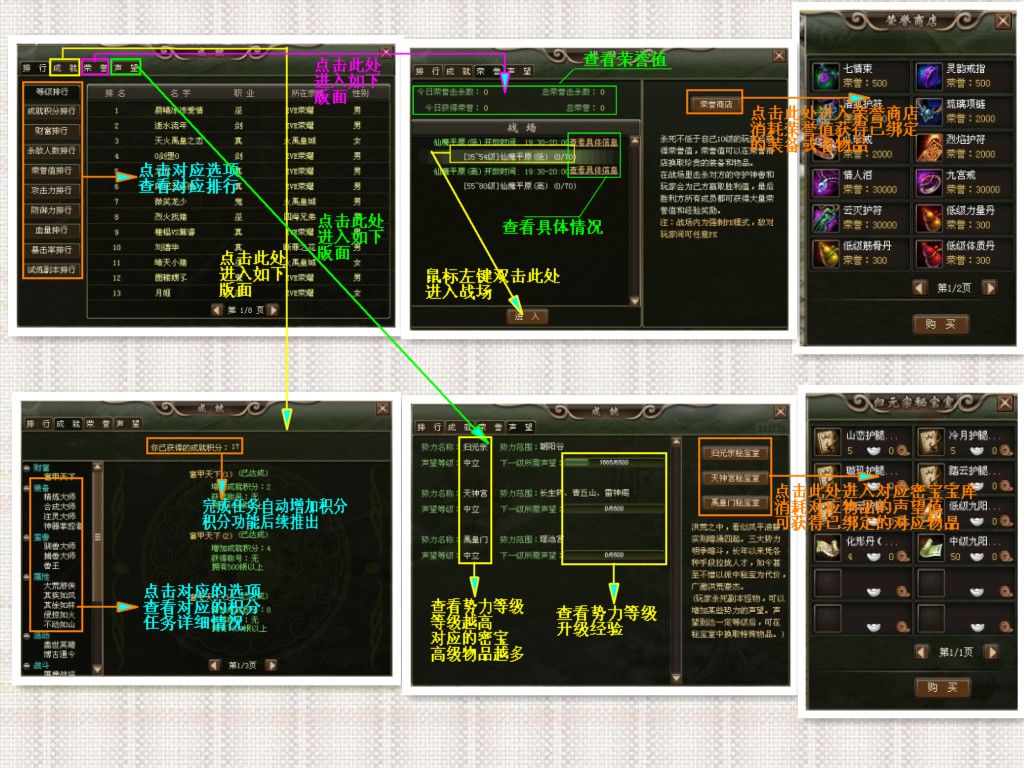
Task: Select 低级力量丹 gourd icon in shop
Action: point(928,218)
